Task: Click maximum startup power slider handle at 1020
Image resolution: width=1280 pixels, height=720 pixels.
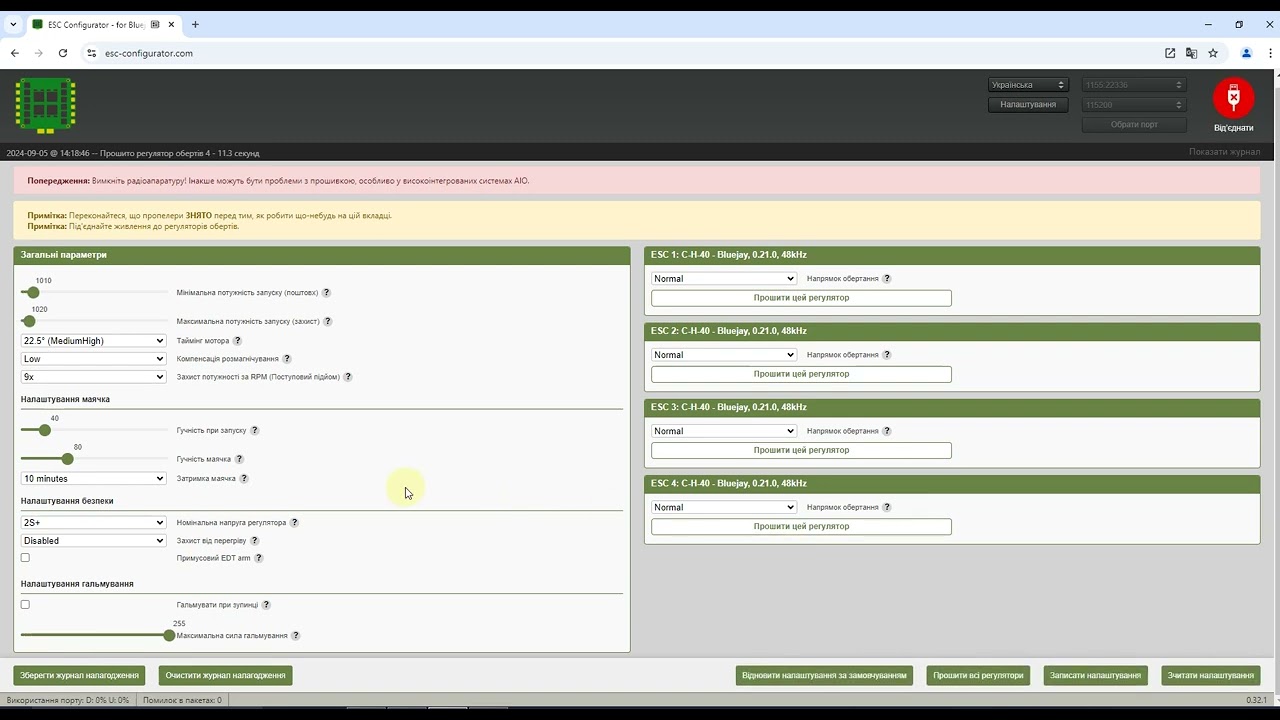Action: tap(29, 322)
